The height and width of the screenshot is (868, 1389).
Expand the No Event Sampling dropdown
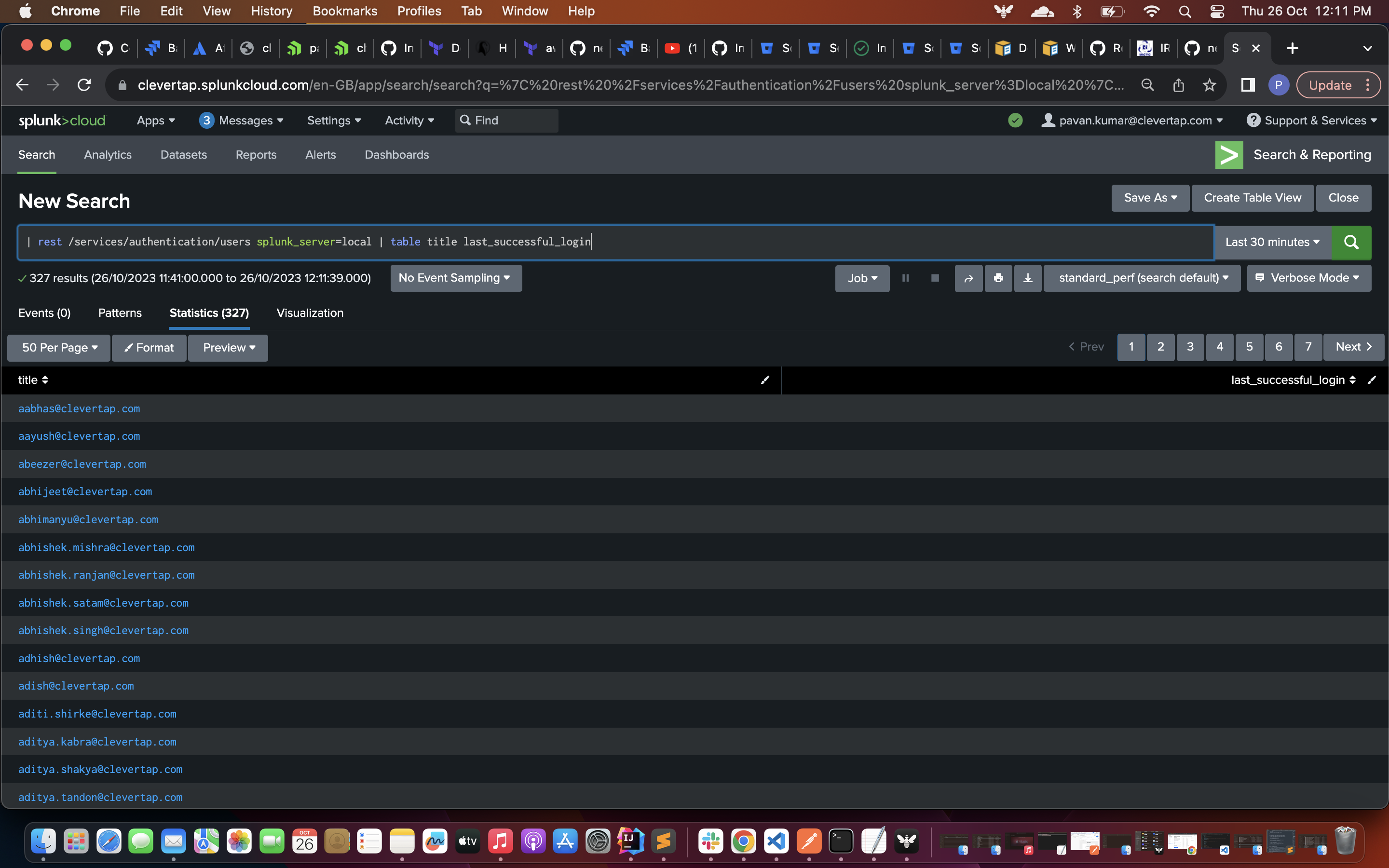coord(456,278)
